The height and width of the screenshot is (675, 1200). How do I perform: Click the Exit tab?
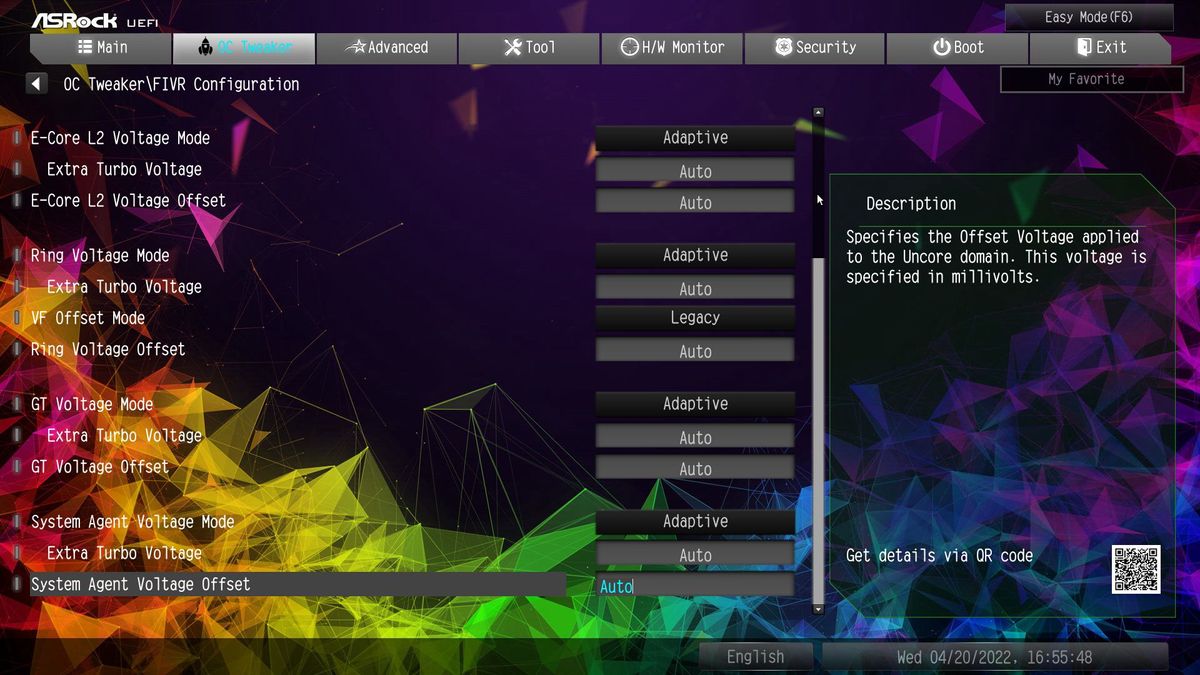[x=1100, y=47]
